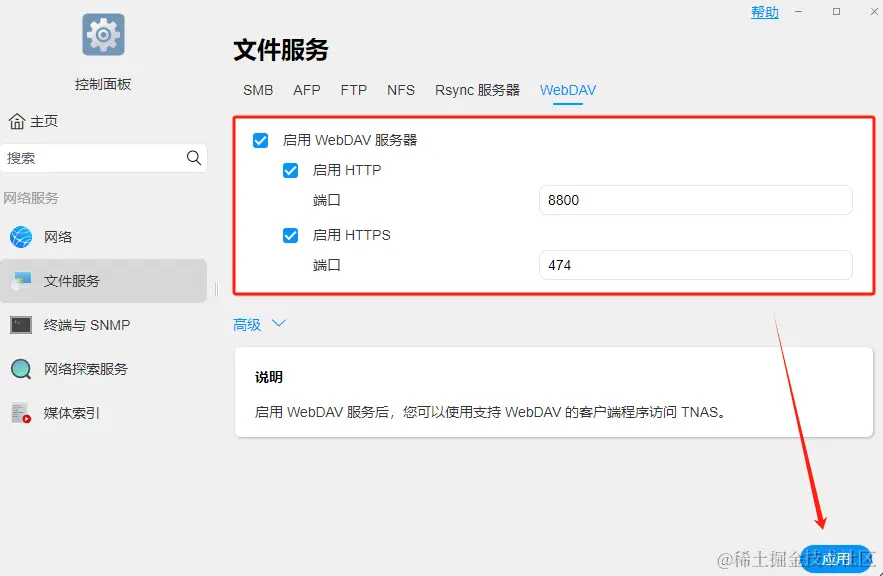Screen dimensions: 883x576
Task: Click the Apply button
Action: [836, 559]
